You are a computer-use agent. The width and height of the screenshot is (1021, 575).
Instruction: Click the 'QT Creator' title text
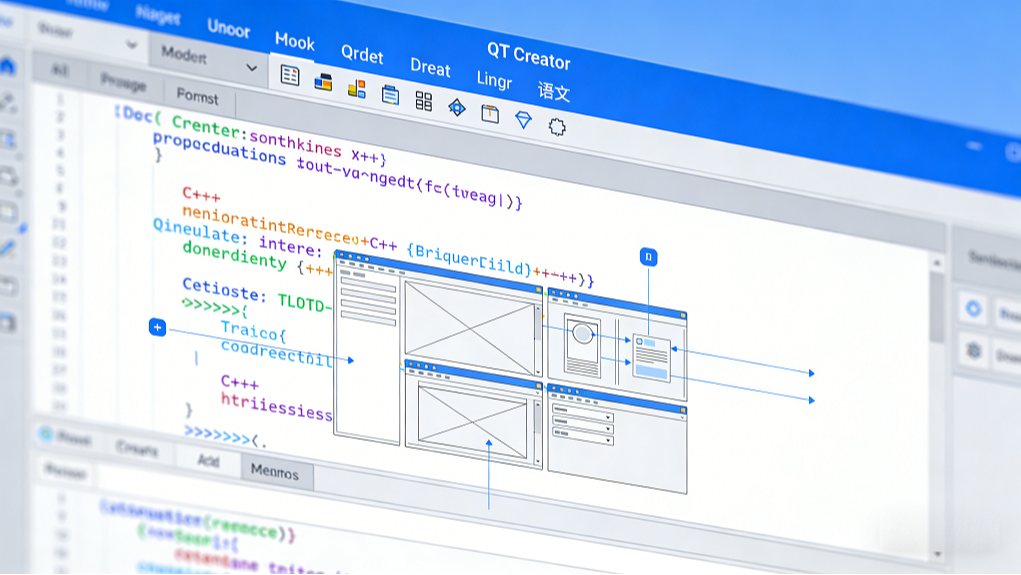(529, 56)
